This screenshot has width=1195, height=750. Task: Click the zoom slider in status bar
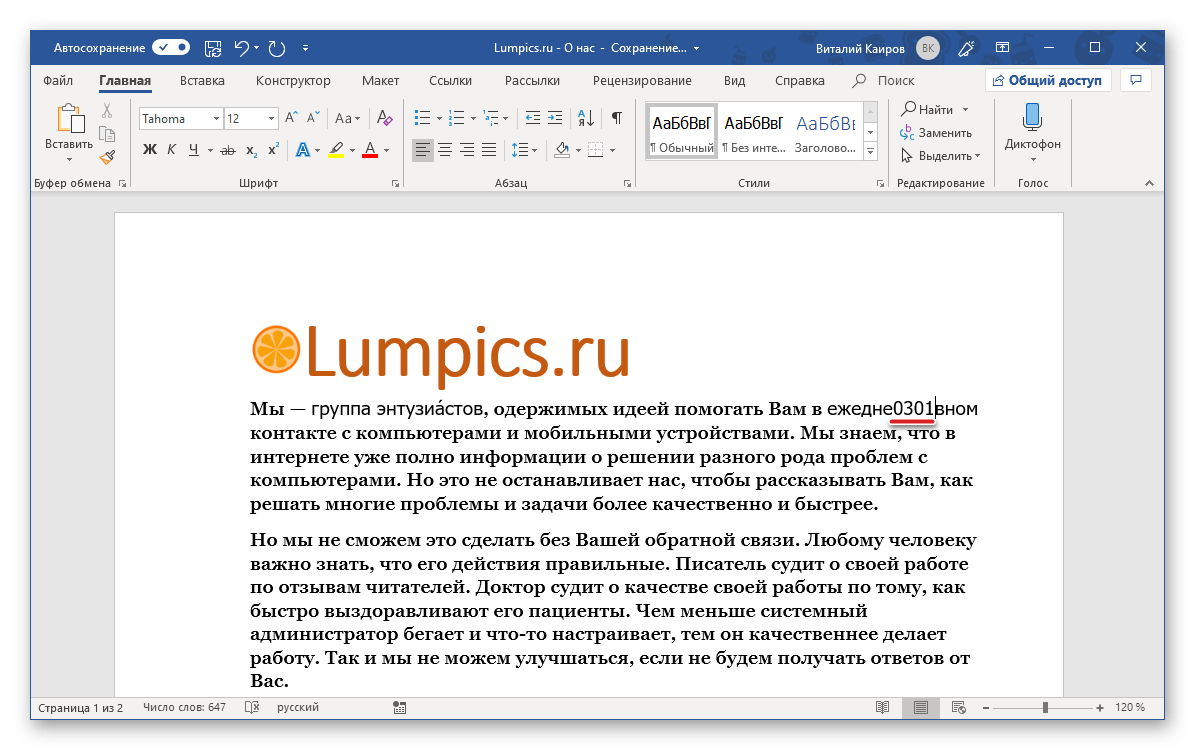pyautogui.click(x=1045, y=708)
